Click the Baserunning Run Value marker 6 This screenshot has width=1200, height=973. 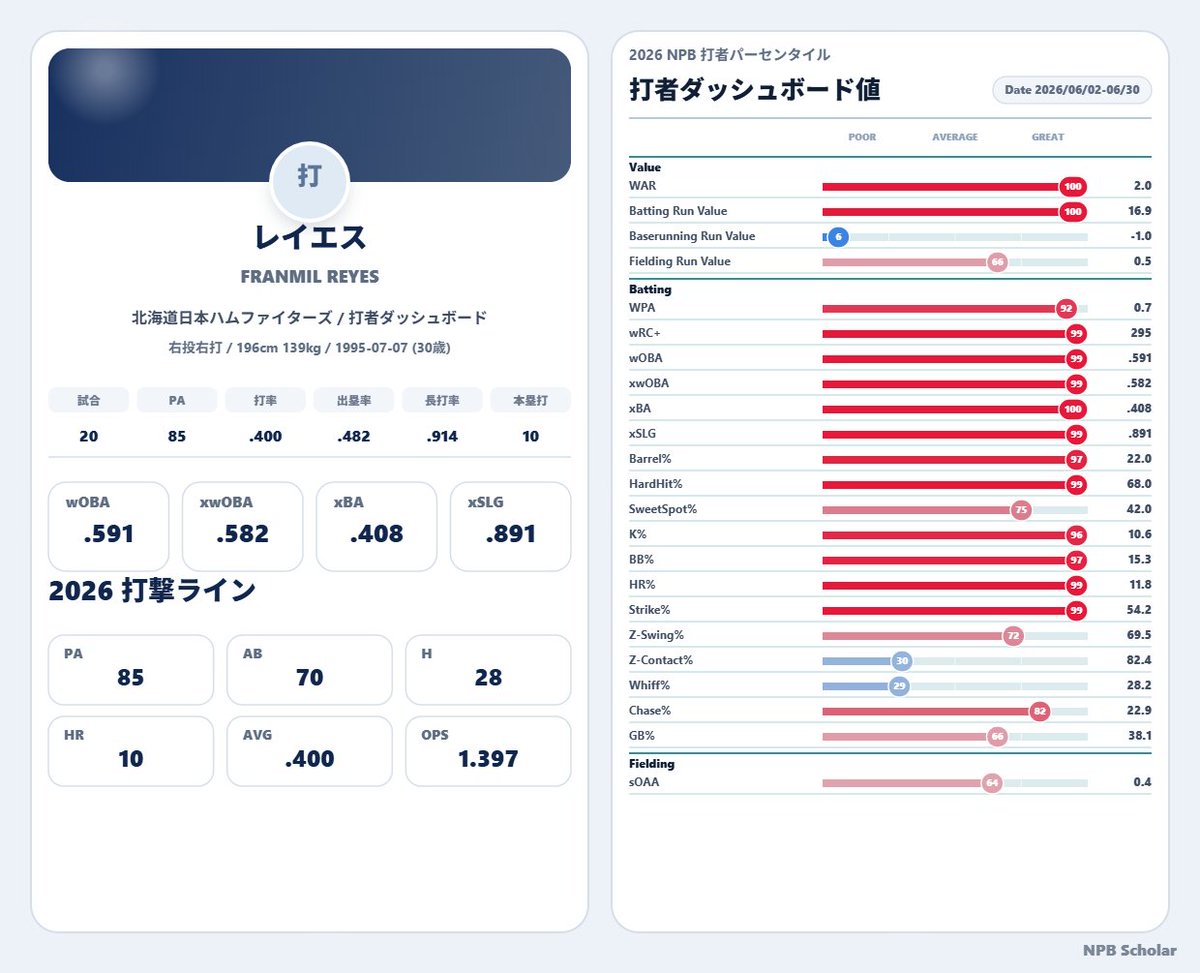click(838, 237)
